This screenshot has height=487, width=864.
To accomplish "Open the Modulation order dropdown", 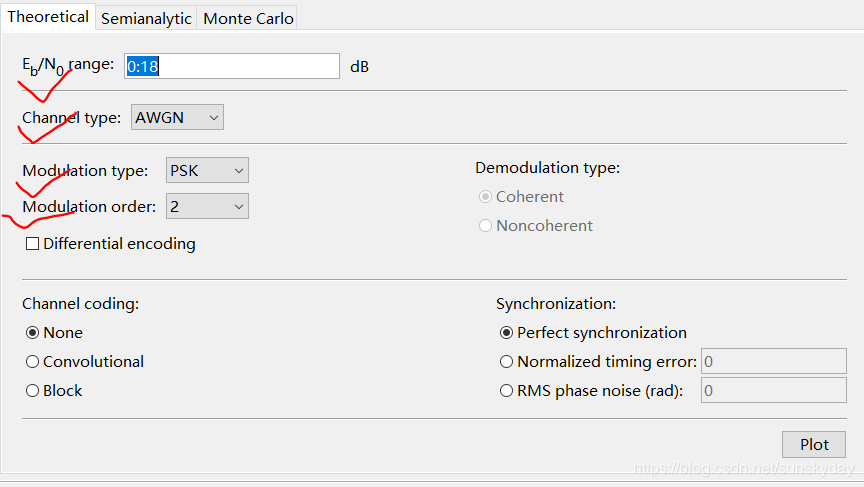I will [x=207, y=207].
